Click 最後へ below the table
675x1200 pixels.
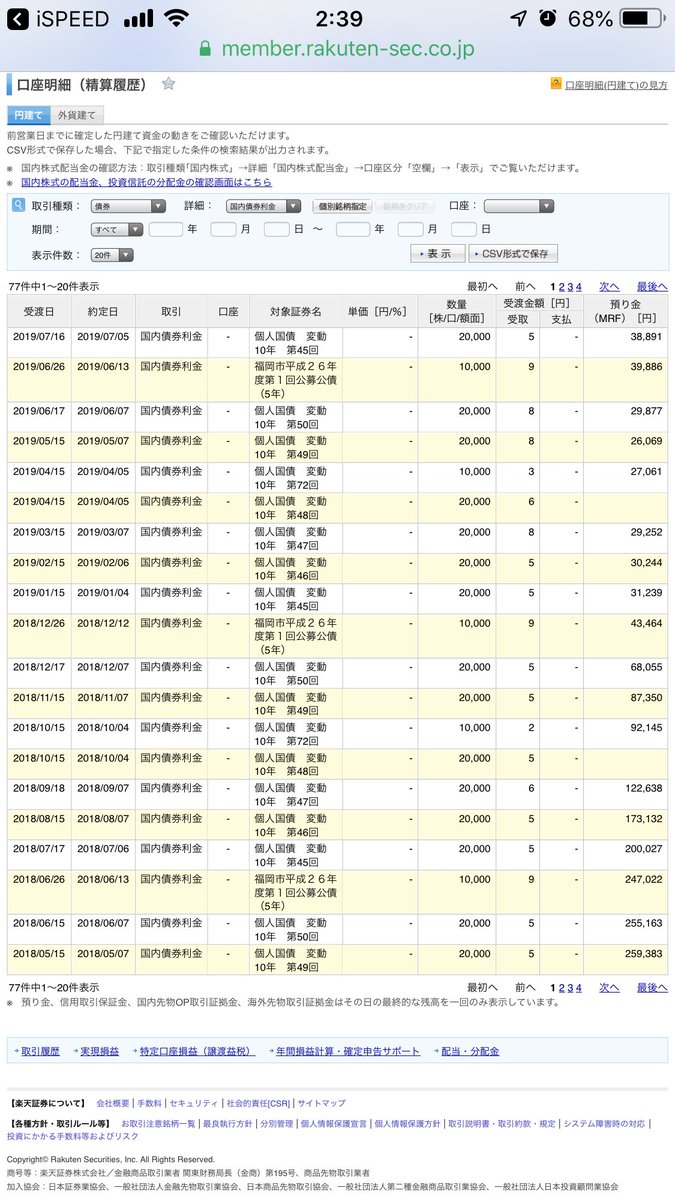(652, 987)
